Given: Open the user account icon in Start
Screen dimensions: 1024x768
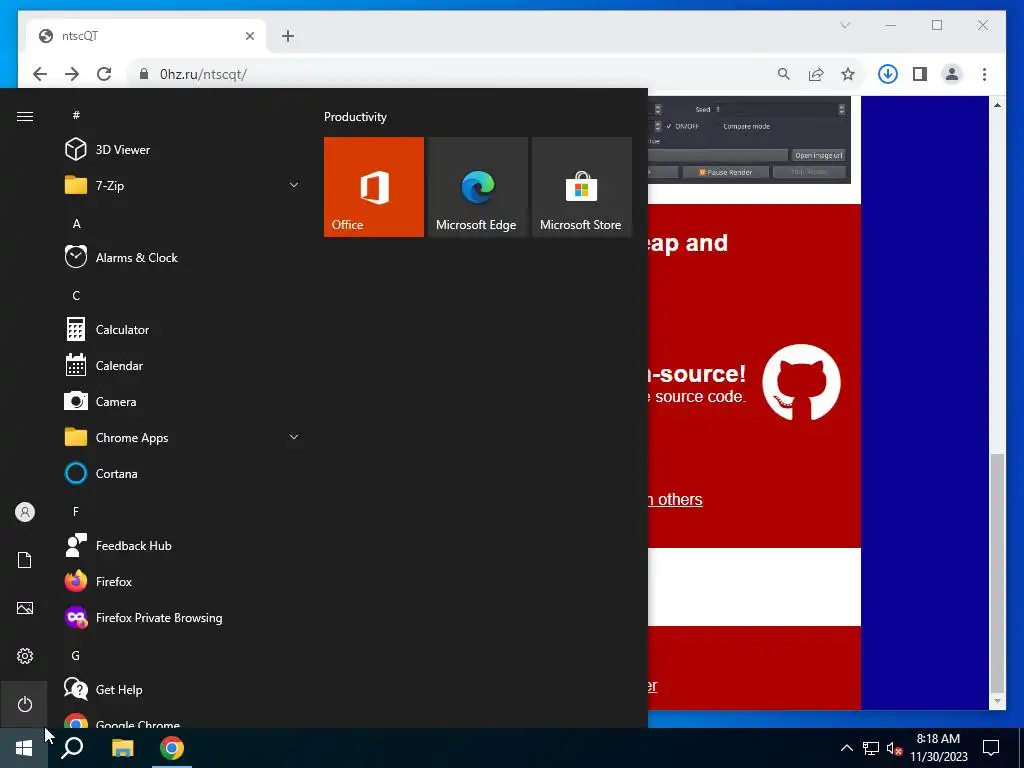Looking at the screenshot, I should click(25, 512).
